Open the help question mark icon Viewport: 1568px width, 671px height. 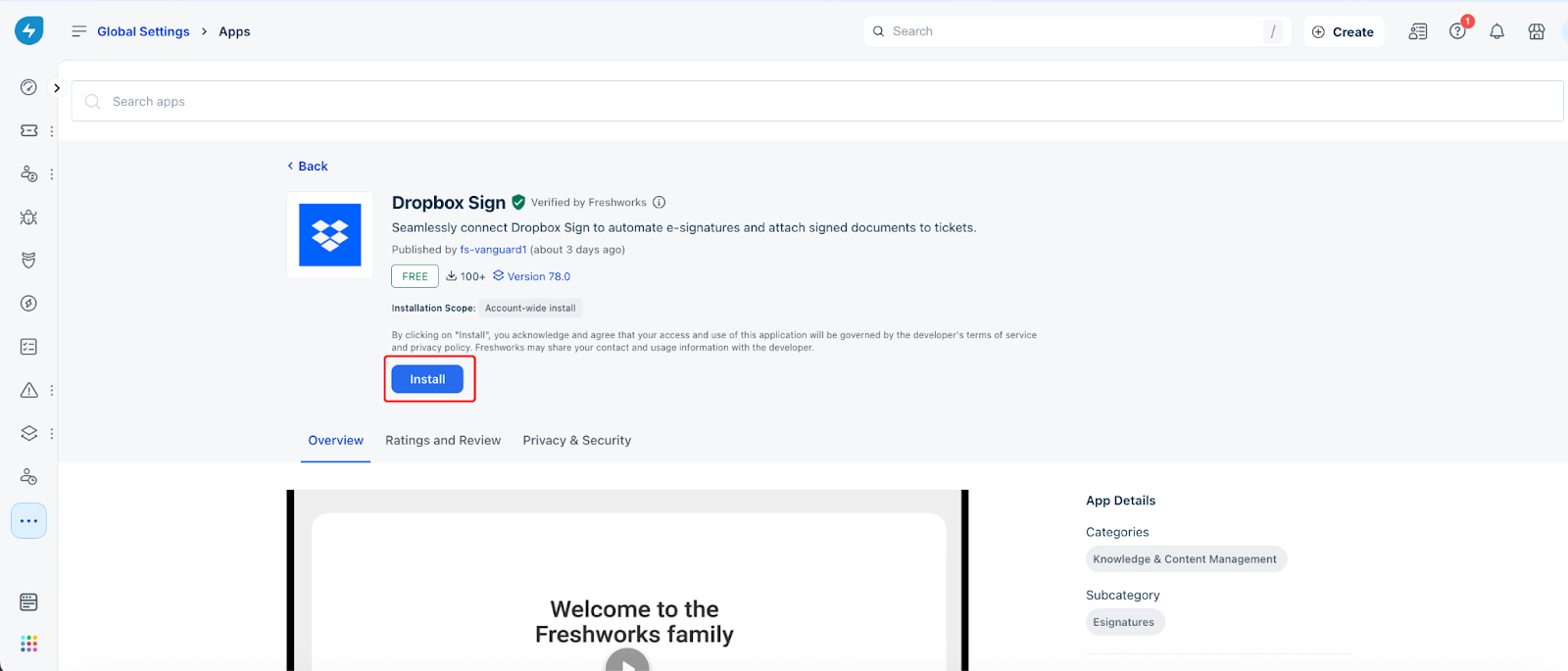click(x=1458, y=31)
